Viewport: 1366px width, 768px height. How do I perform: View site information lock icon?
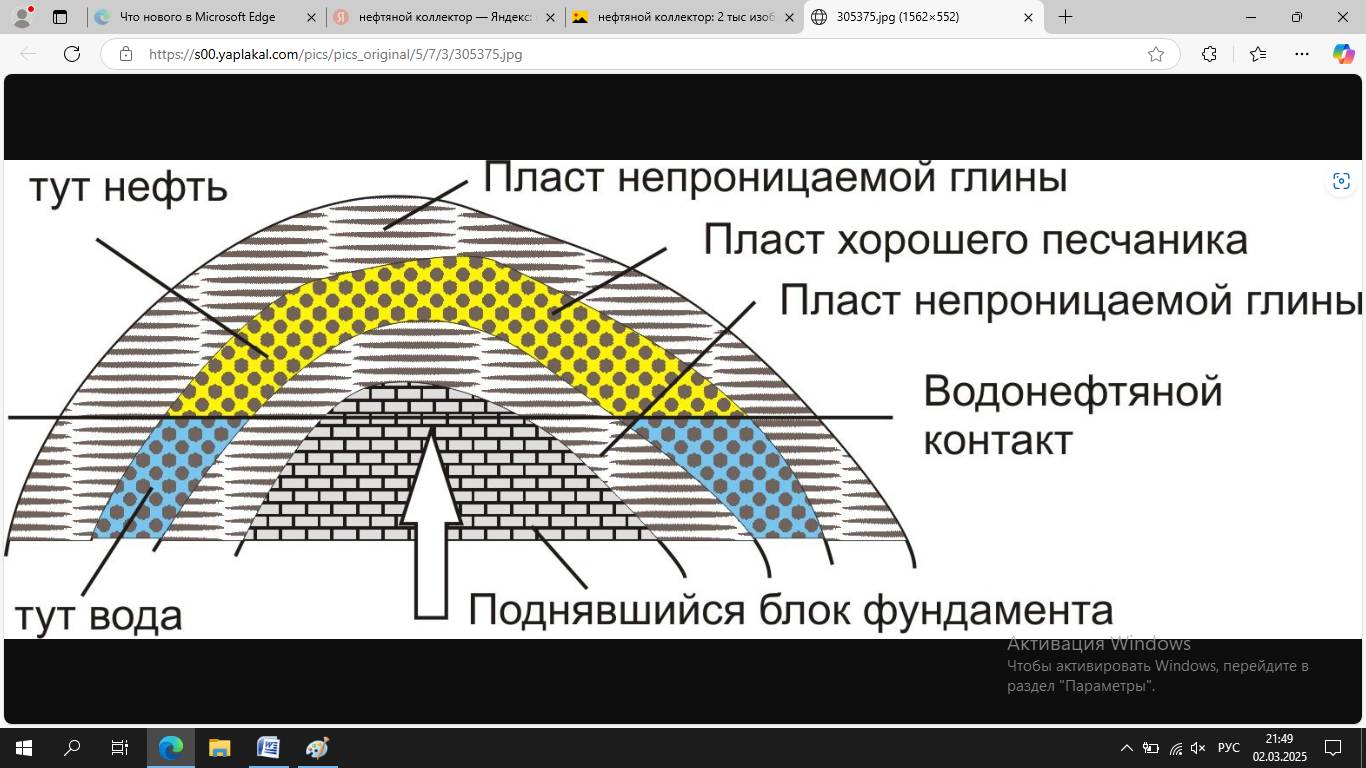126,54
